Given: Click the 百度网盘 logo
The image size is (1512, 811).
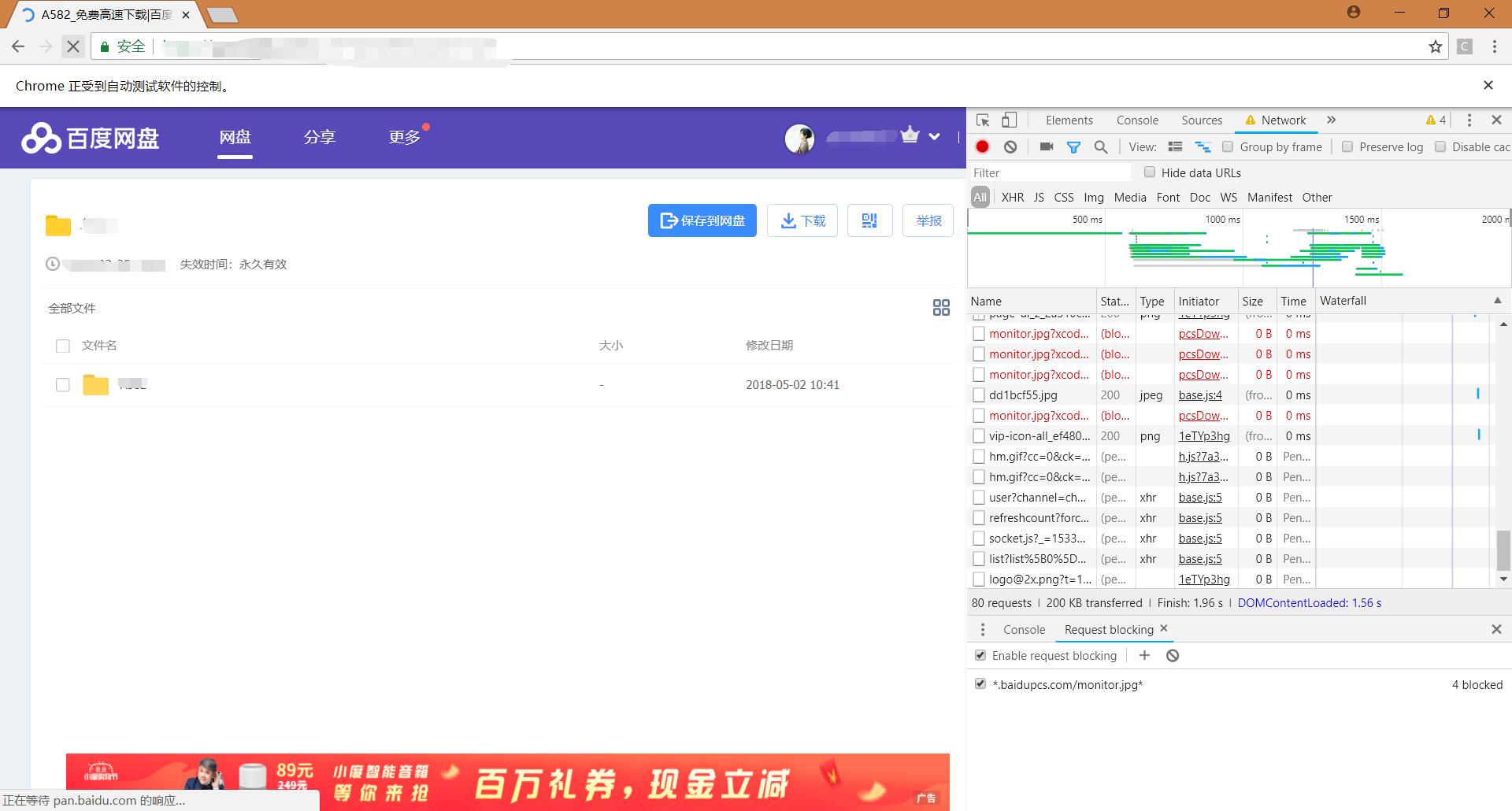Looking at the screenshot, I should [91, 138].
